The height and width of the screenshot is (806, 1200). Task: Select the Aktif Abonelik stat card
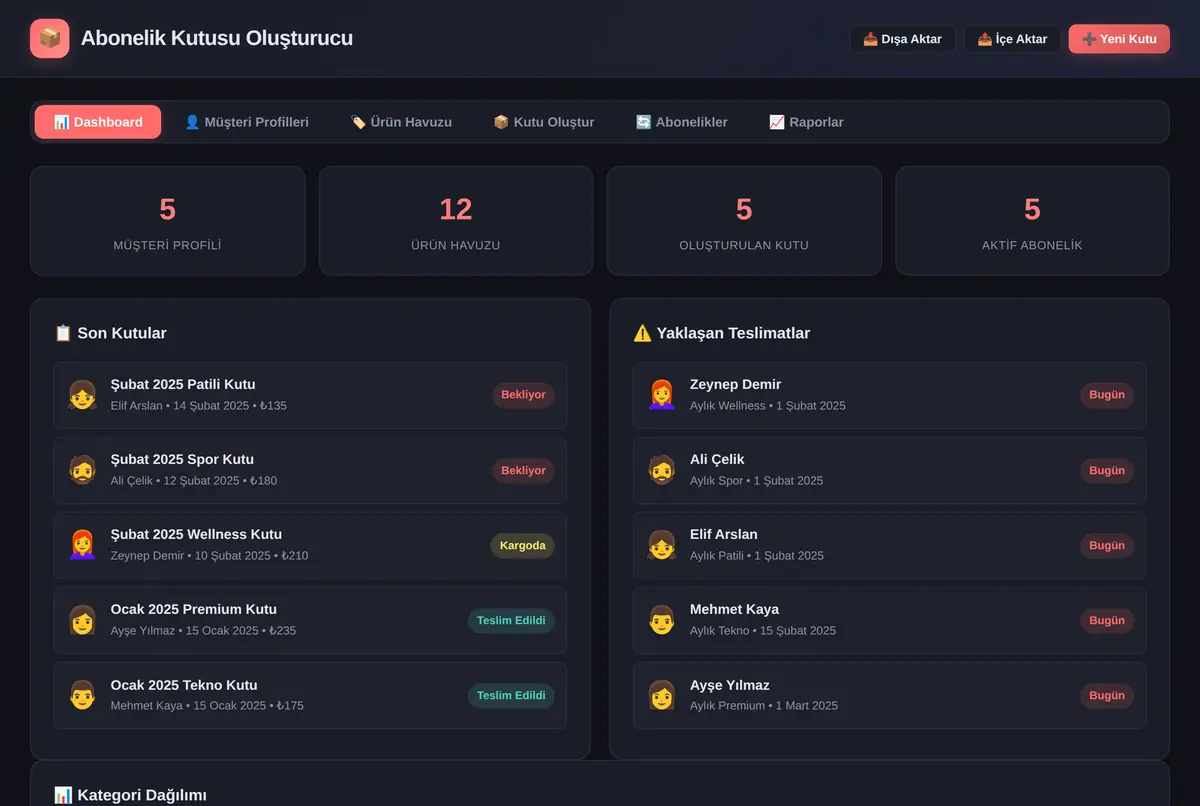pos(1032,221)
